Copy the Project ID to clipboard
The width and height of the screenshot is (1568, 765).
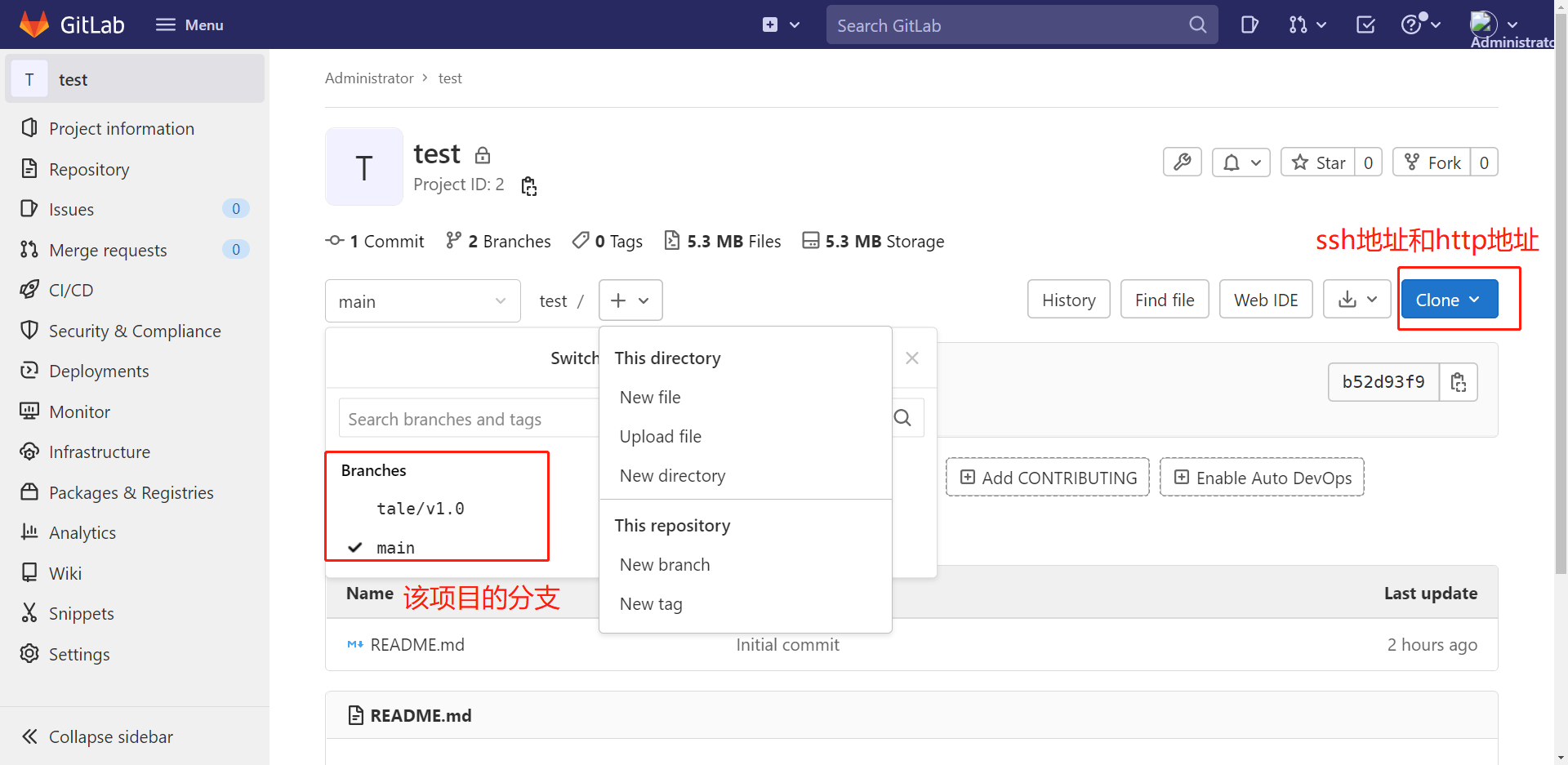point(528,185)
